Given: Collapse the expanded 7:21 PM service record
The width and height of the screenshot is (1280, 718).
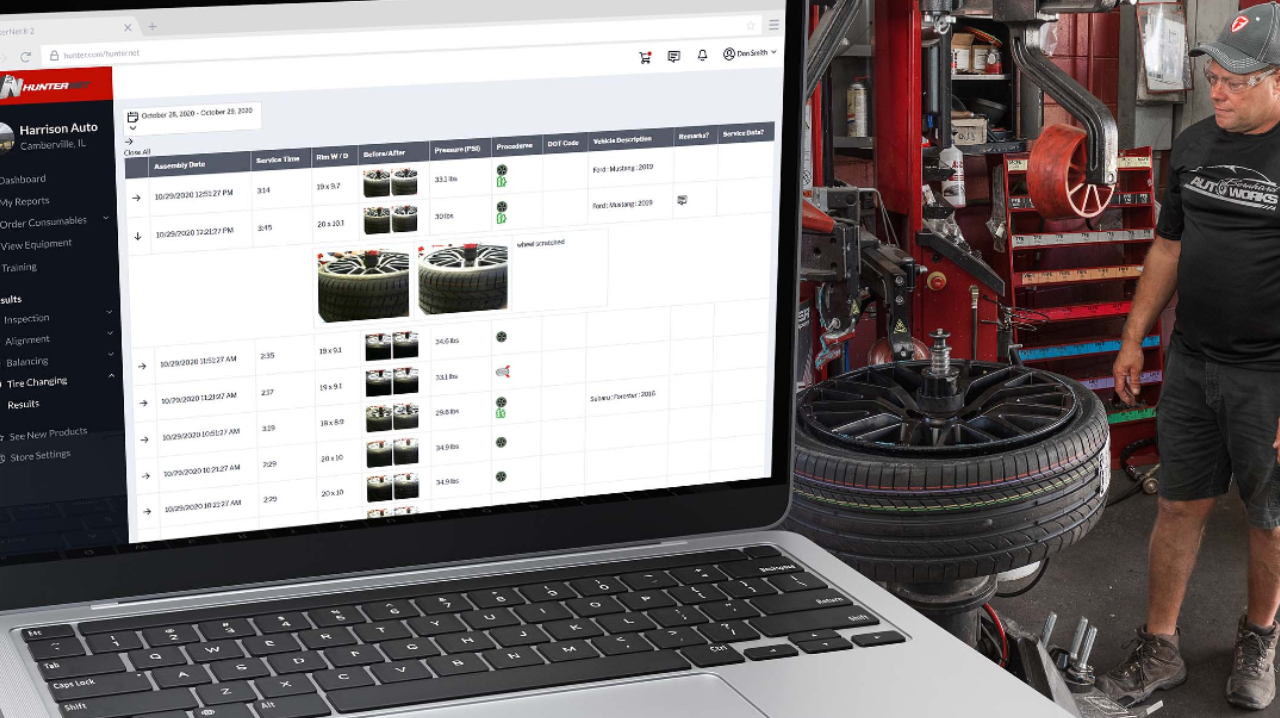Looking at the screenshot, I should pyautogui.click(x=136, y=237).
